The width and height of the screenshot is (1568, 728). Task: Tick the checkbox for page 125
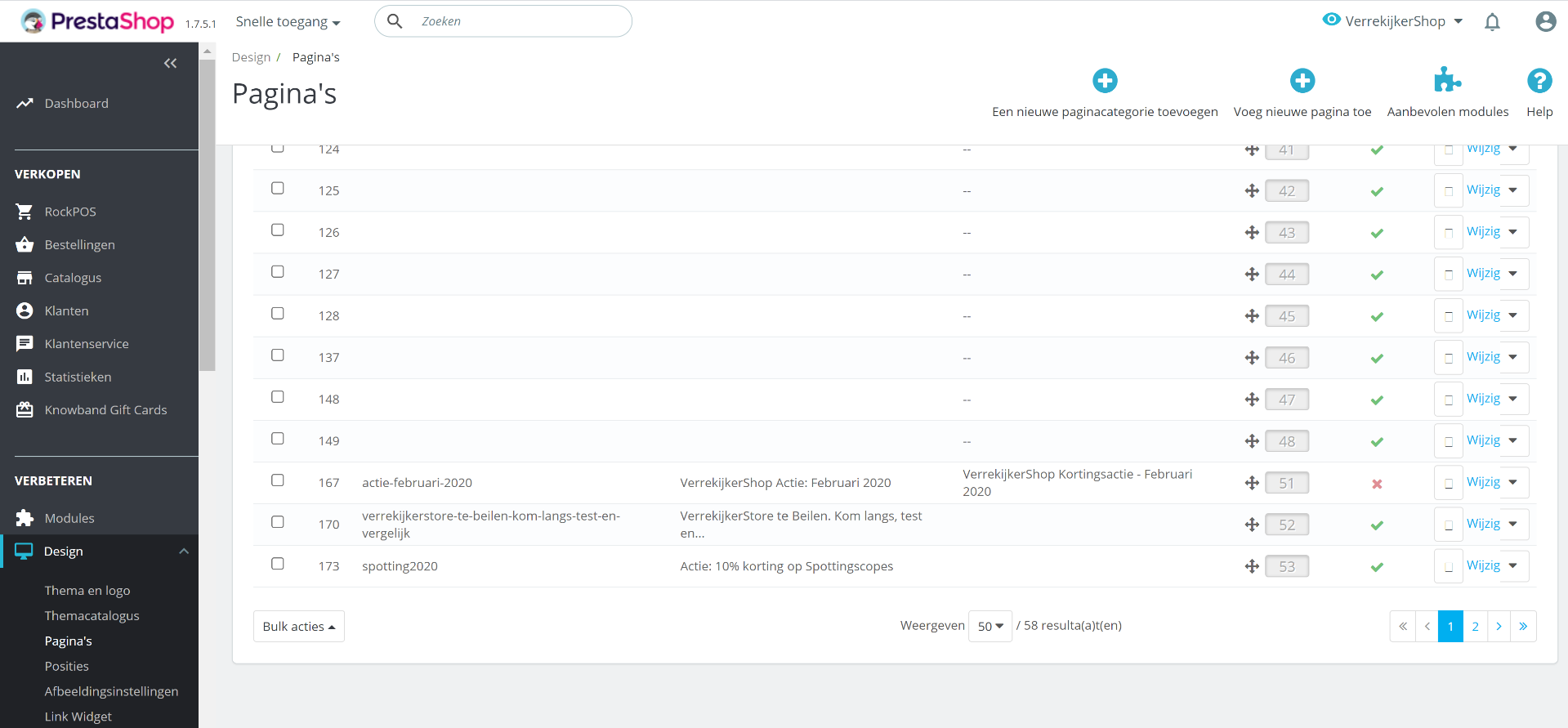click(278, 188)
